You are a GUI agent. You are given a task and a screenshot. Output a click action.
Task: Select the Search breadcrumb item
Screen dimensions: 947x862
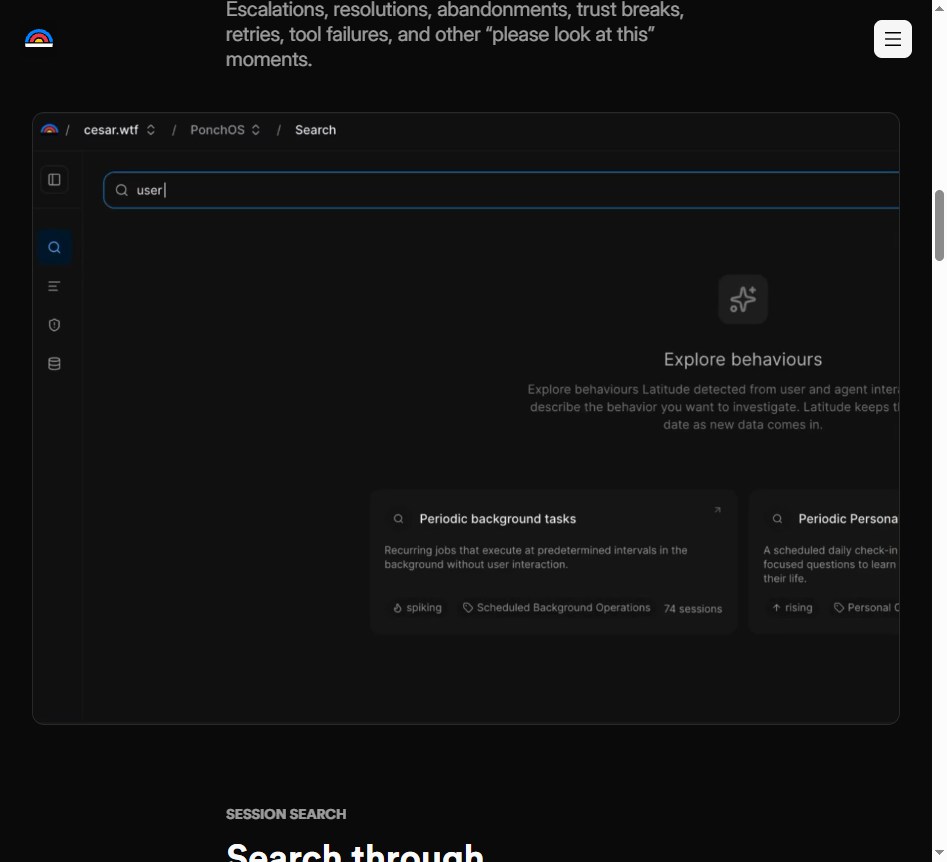pyautogui.click(x=315, y=130)
